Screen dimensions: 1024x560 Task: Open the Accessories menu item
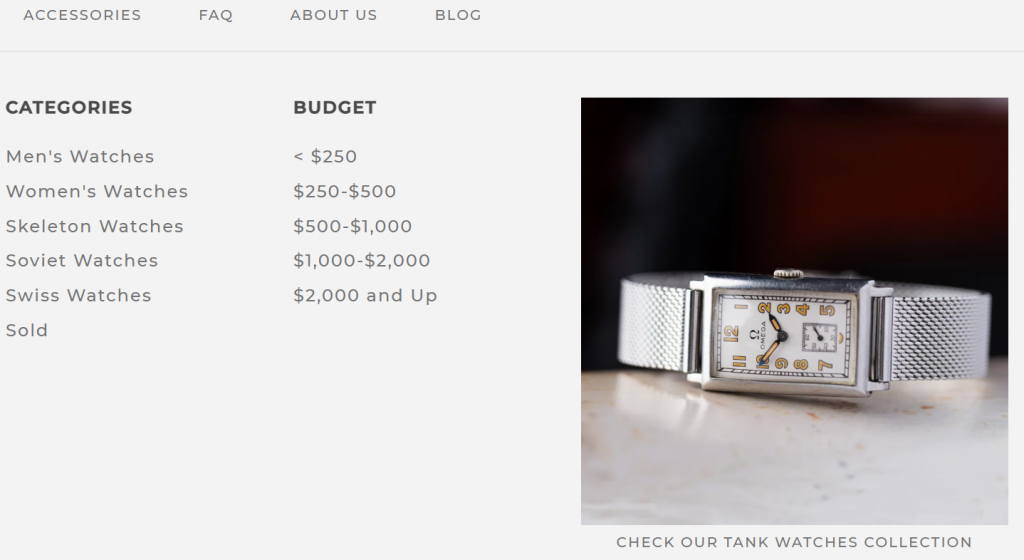click(x=82, y=15)
